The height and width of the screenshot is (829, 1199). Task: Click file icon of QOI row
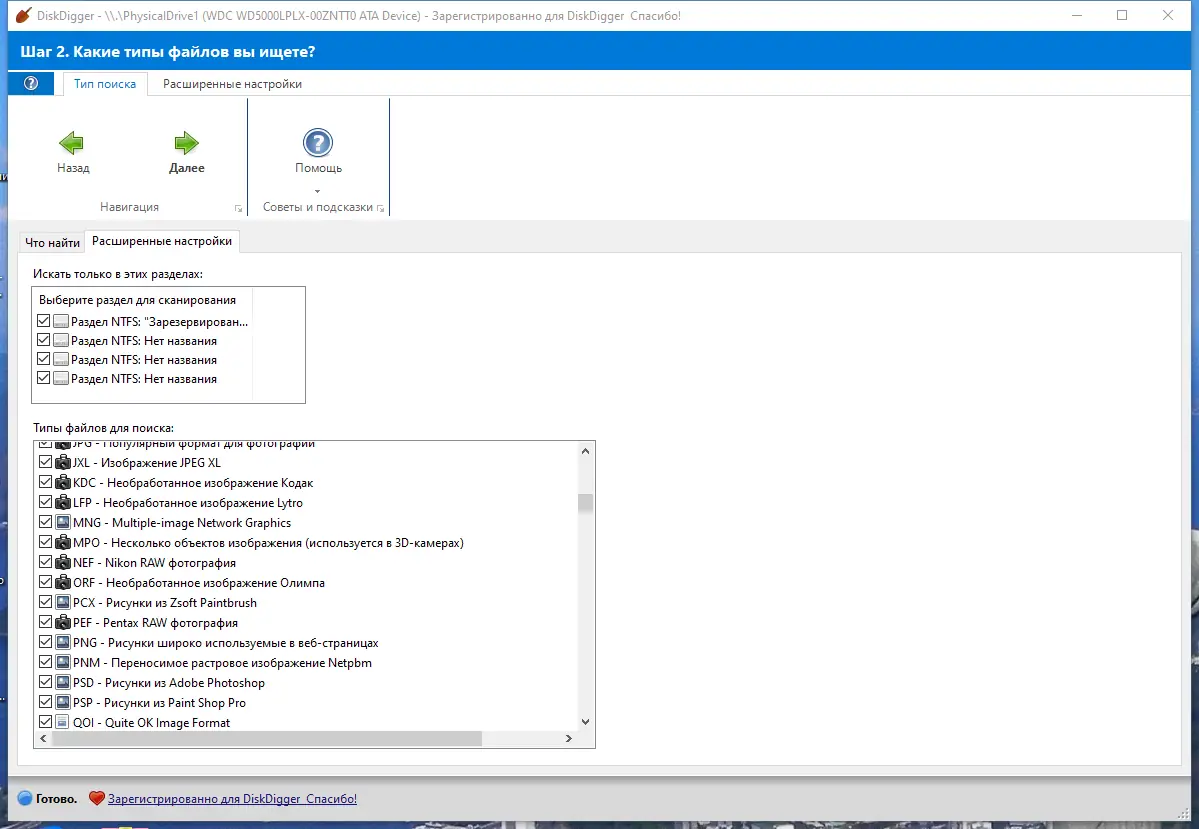pos(63,722)
